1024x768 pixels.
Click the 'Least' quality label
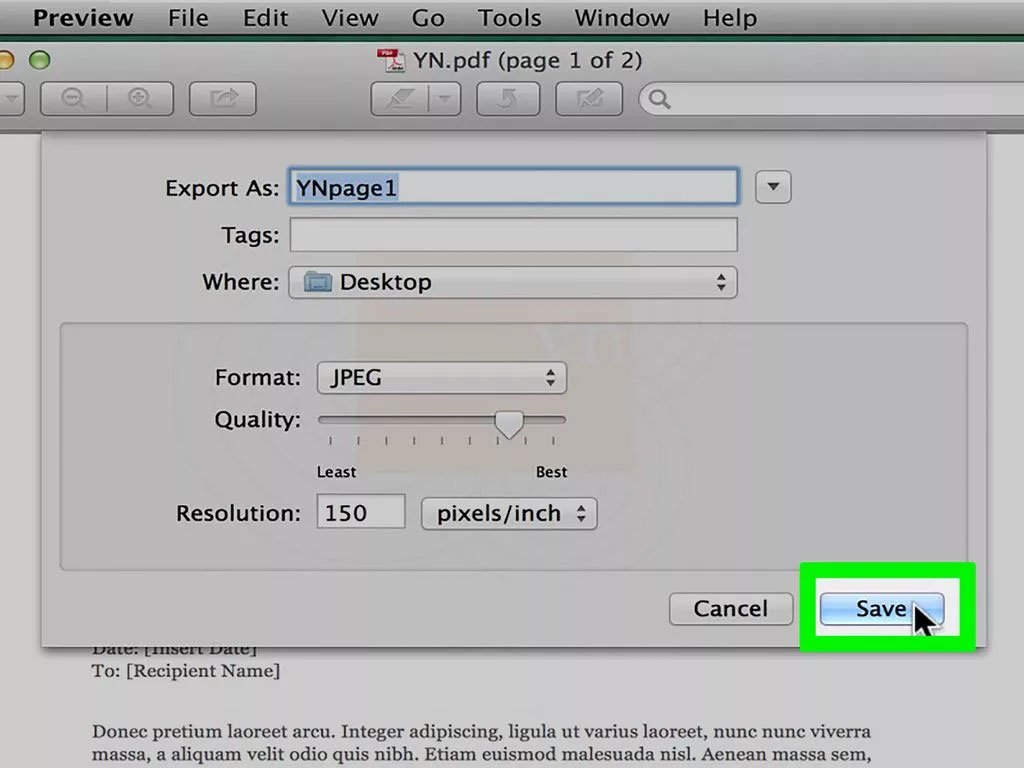tap(336, 472)
